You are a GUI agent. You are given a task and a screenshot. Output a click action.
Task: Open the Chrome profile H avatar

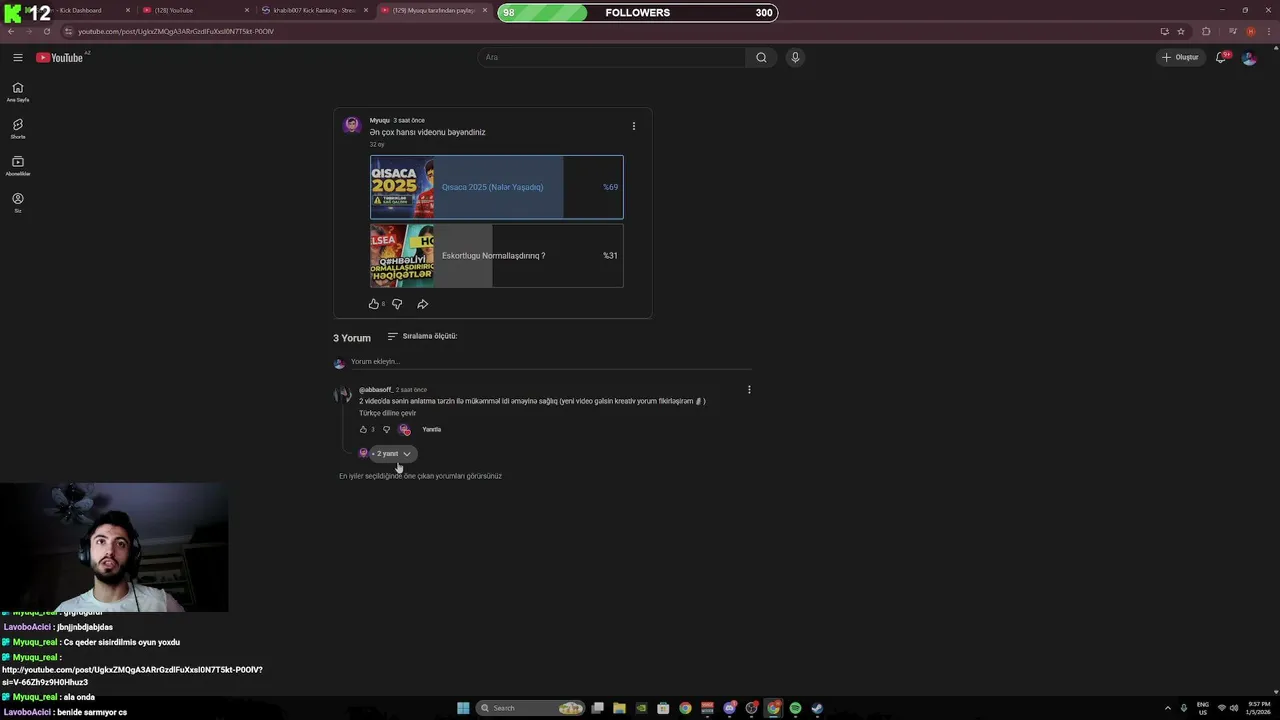(x=1250, y=31)
